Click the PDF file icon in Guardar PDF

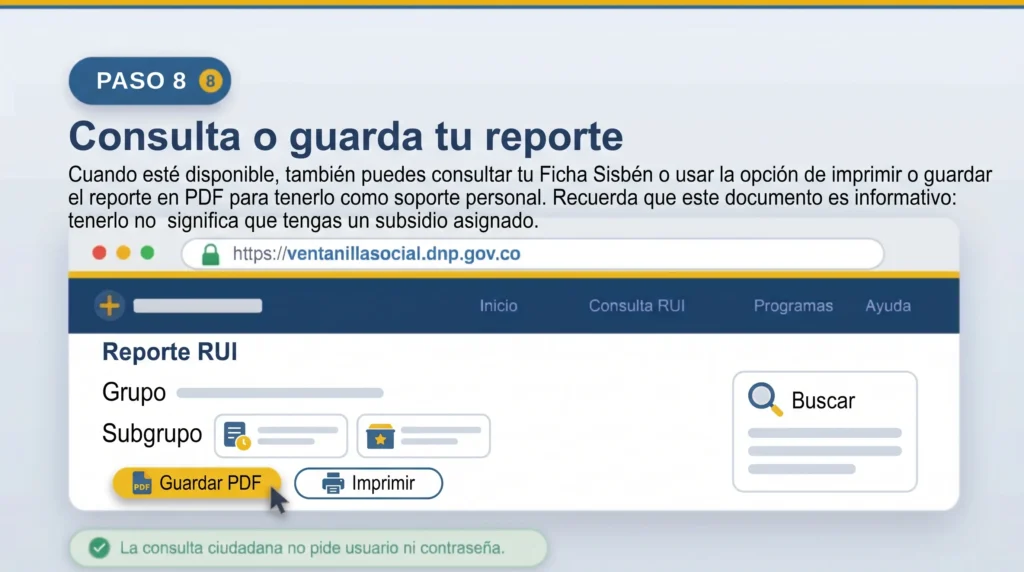(x=141, y=483)
